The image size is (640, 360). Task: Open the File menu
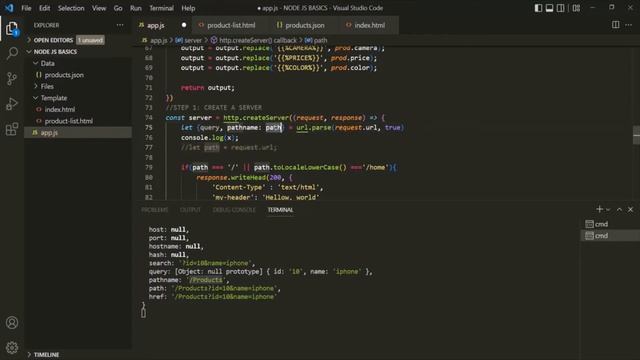[26, 8]
